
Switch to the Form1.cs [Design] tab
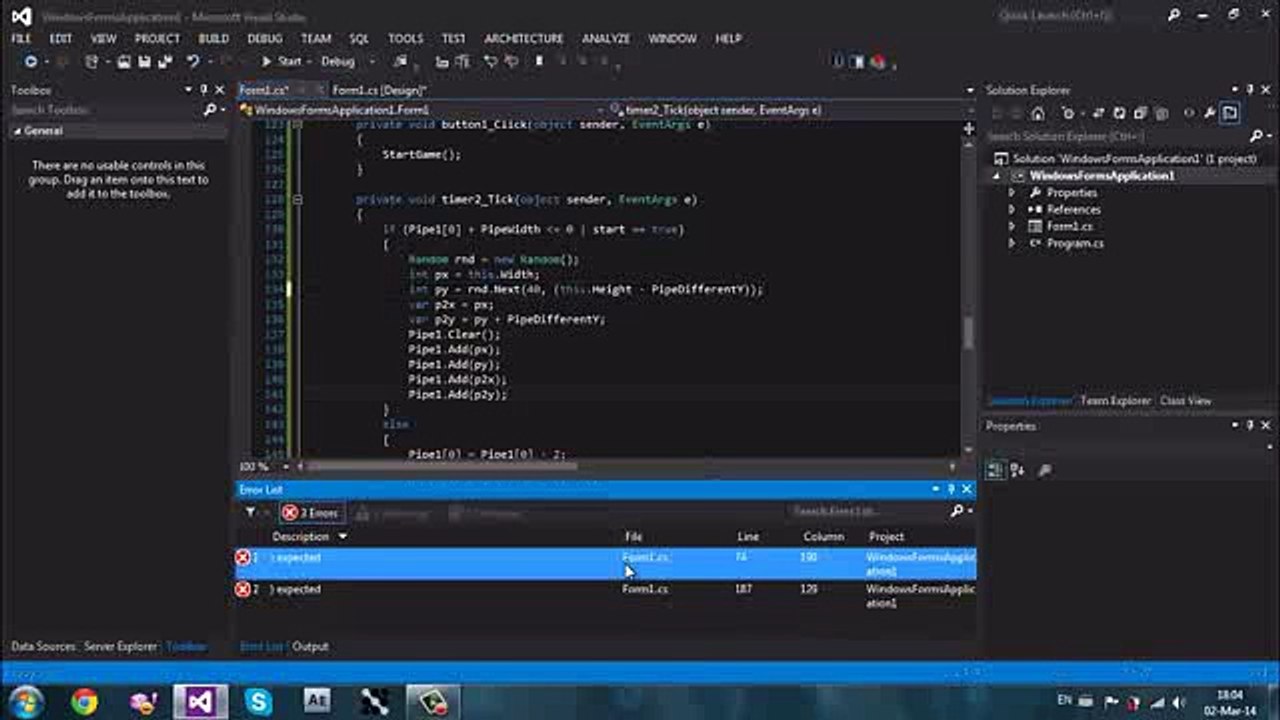point(379,90)
